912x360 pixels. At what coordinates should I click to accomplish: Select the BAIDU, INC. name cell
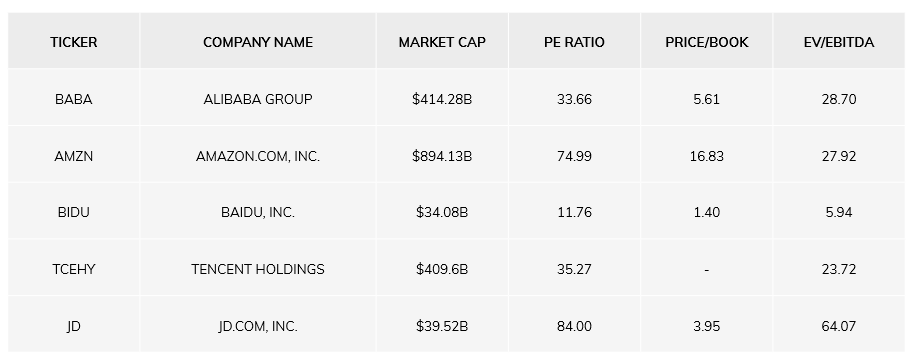258,213
